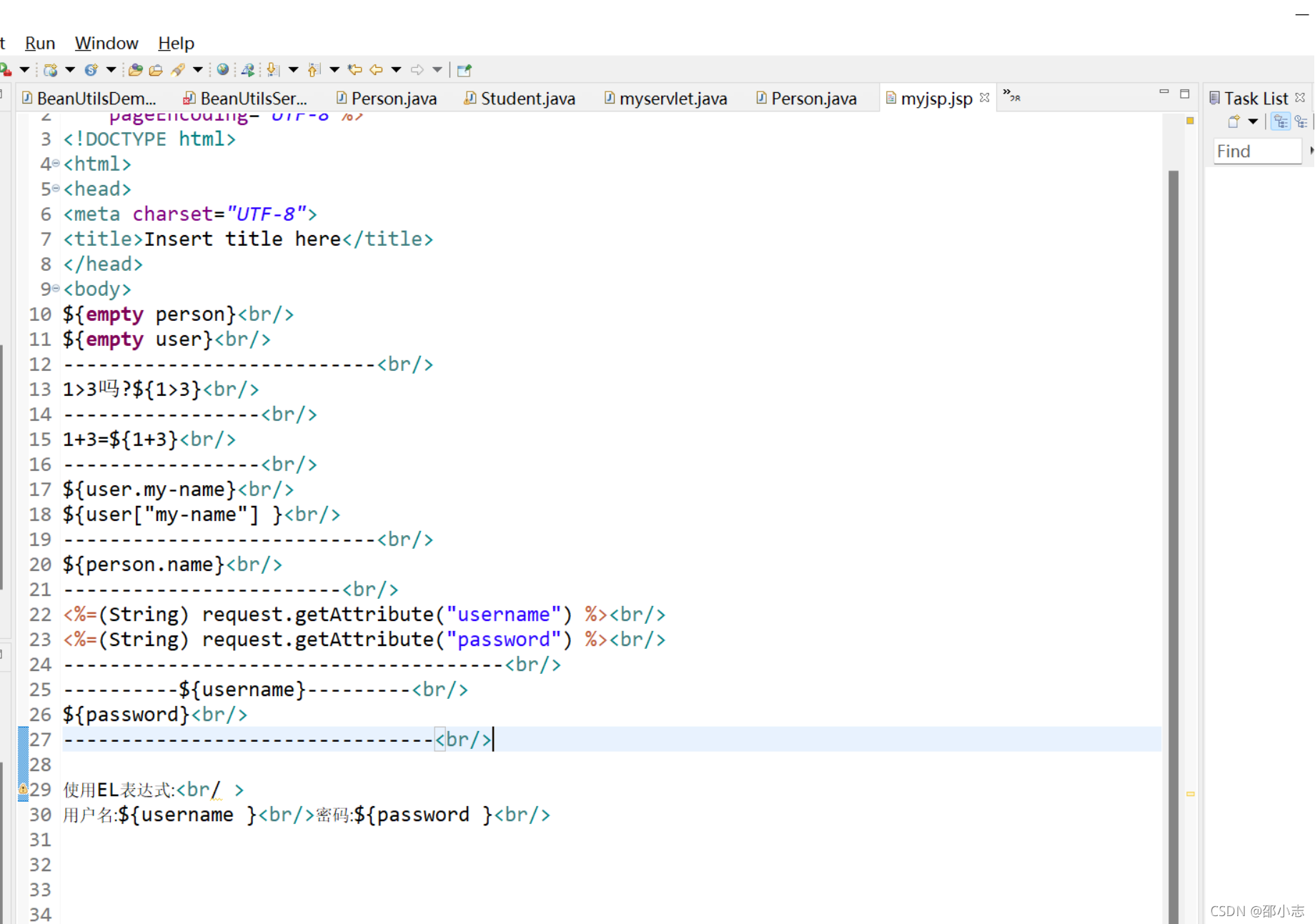Click the Open Type icon
Viewport: 1315px width, 924px height.
pos(135,70)
